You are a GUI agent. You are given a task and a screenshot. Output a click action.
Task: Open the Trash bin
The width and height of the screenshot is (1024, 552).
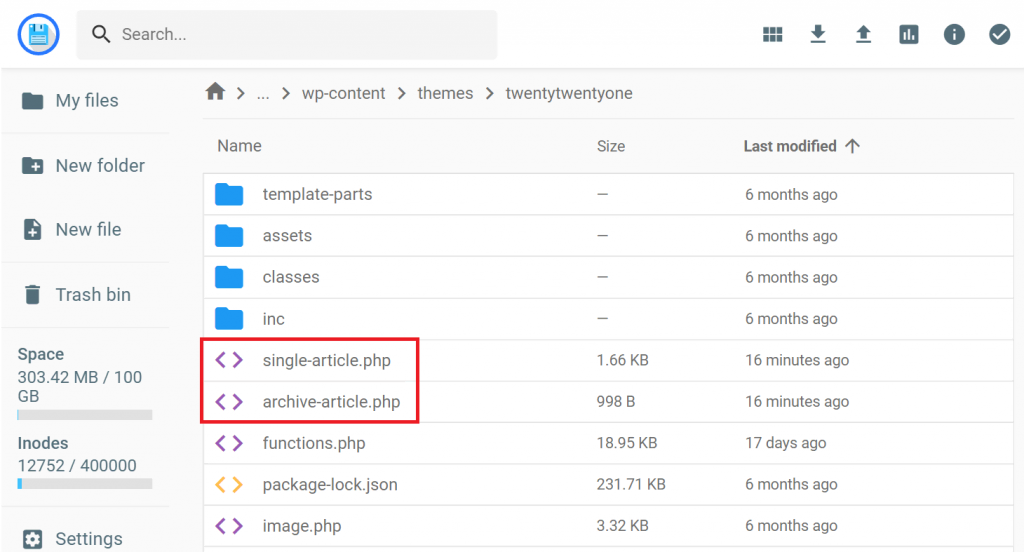(92, 295)
